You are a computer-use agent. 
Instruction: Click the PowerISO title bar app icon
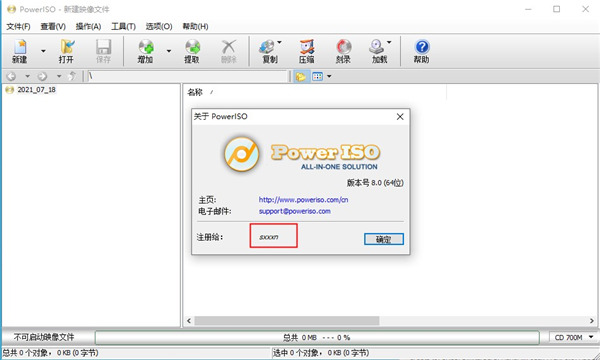coord(11,9)
